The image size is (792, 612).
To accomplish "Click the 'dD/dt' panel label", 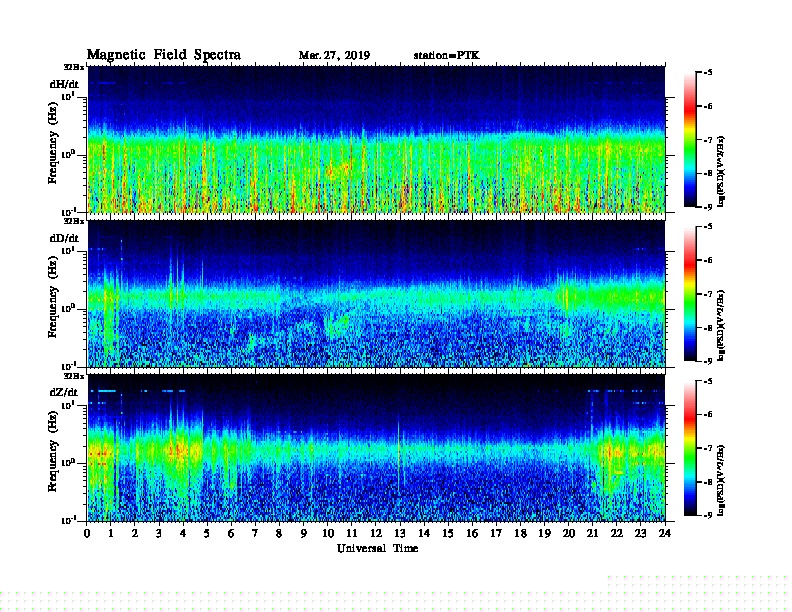I will pyautogui.click(x=64, y=238).
